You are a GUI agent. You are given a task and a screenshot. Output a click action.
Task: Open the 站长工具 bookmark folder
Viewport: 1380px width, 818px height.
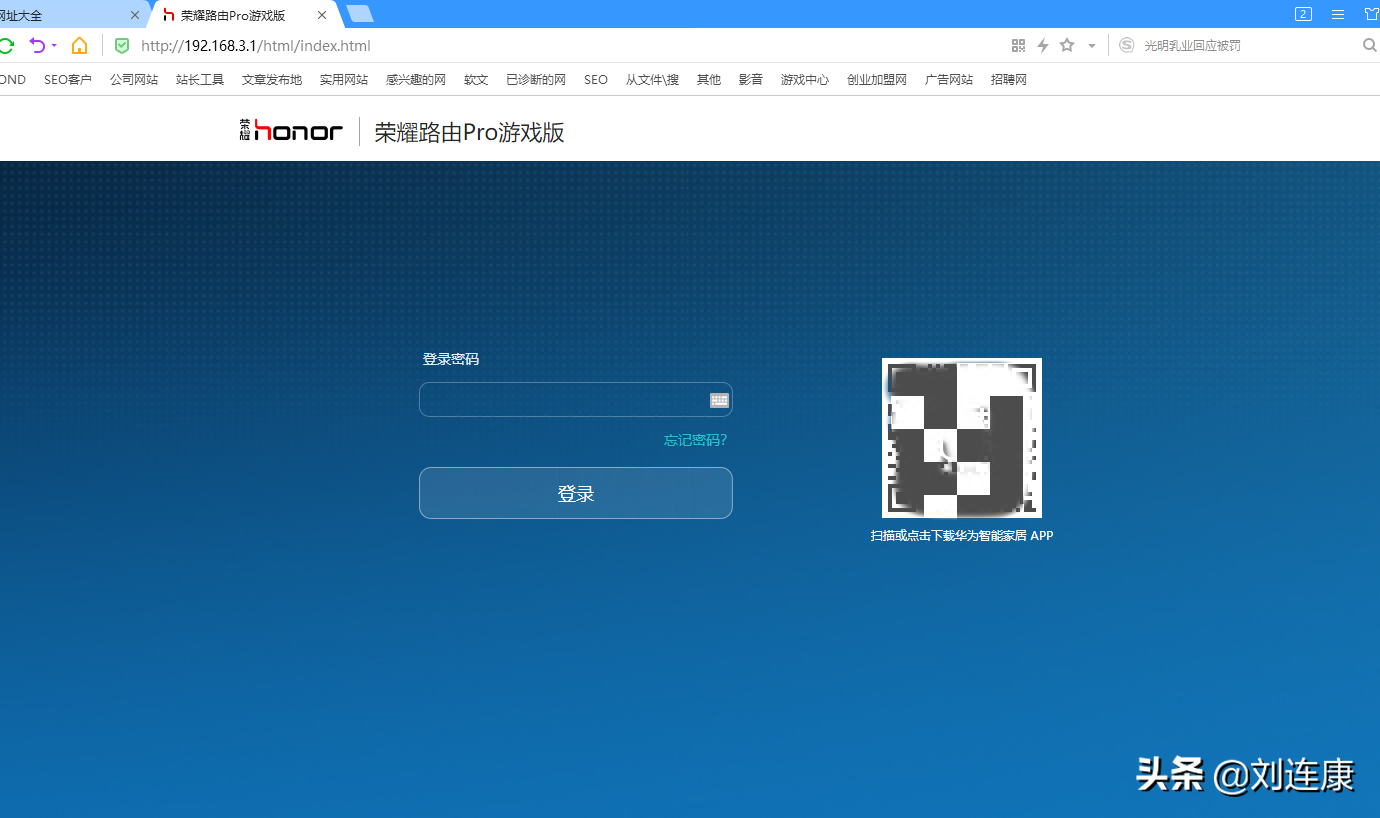point(200,80)
